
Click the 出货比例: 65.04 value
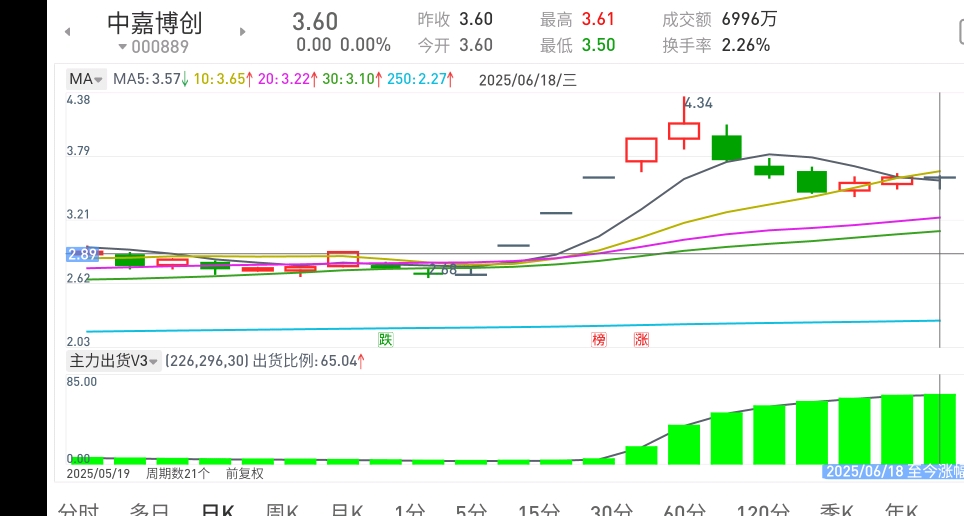point(309,361)
